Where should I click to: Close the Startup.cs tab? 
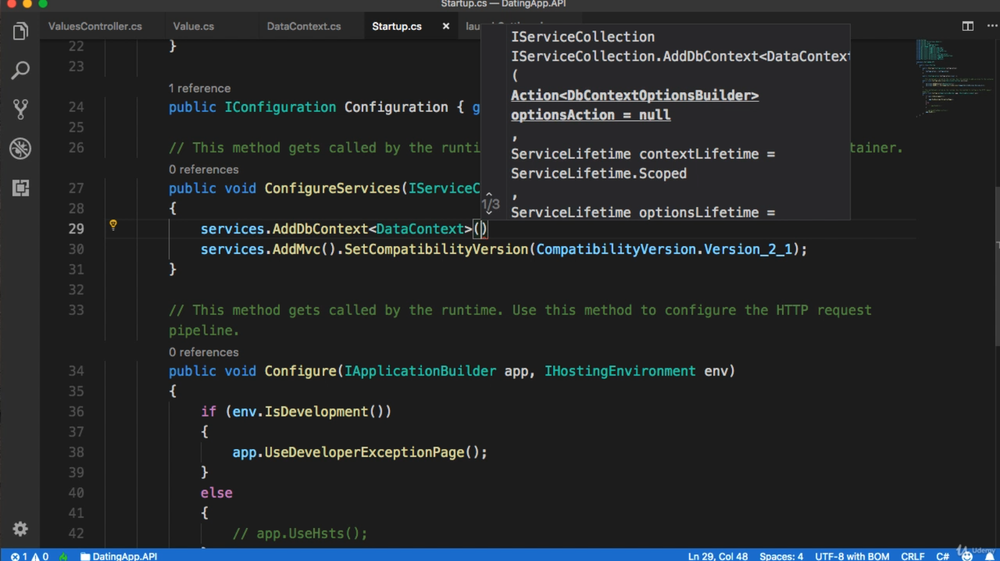[x=446, y=26]
